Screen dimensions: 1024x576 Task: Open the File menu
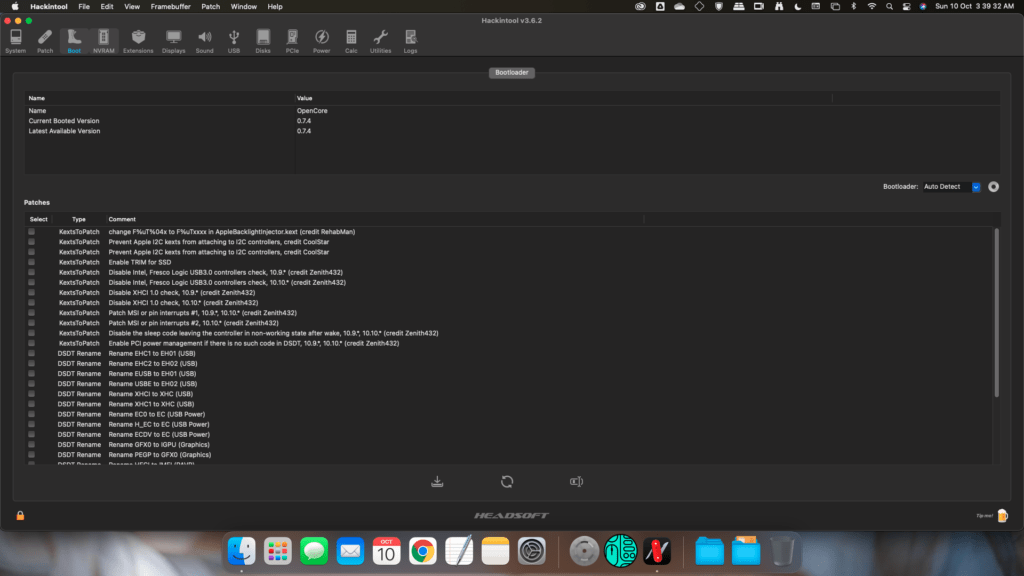[x=84, y=7]
